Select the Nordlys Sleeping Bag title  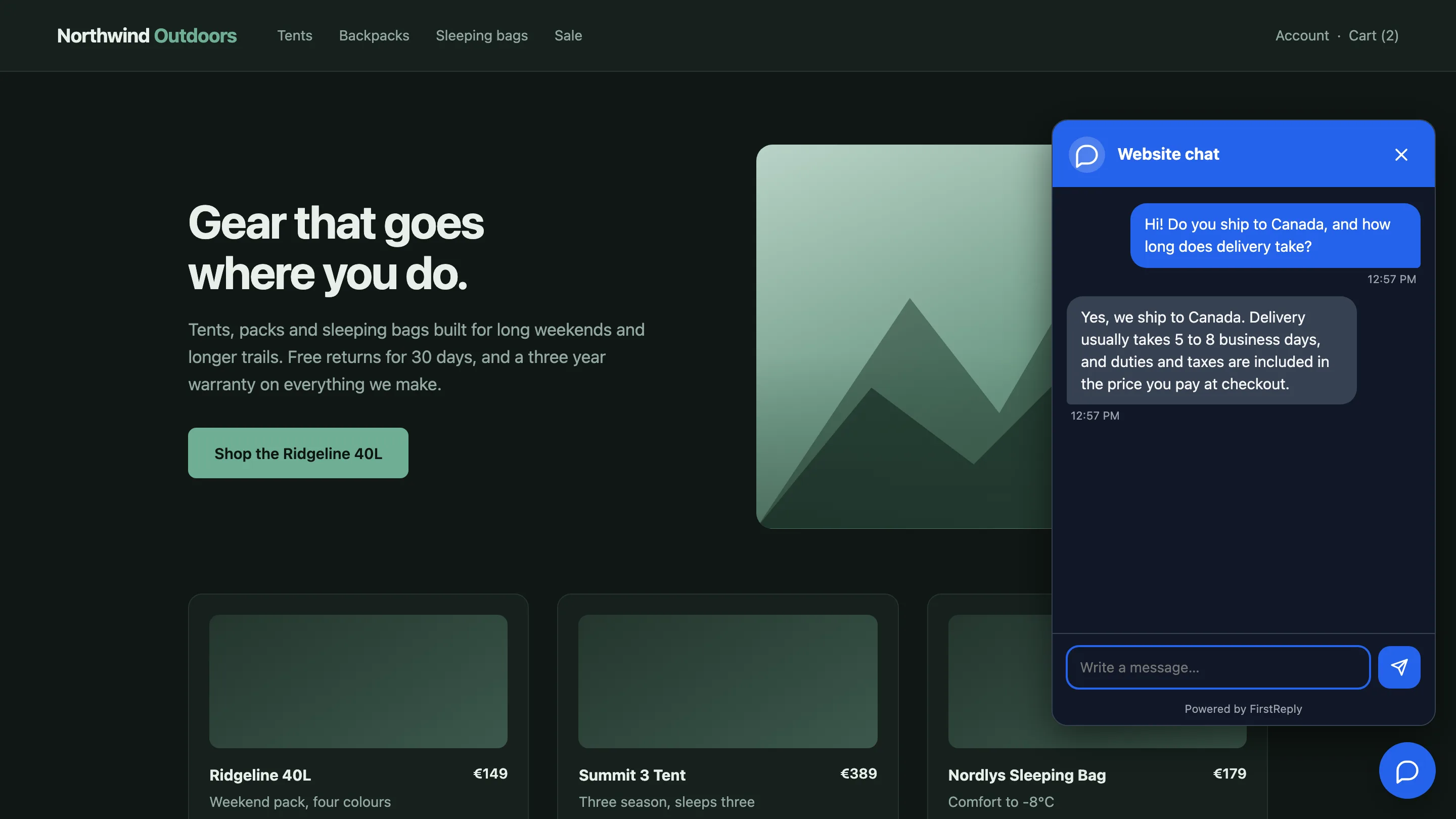tap(1026, 775)
